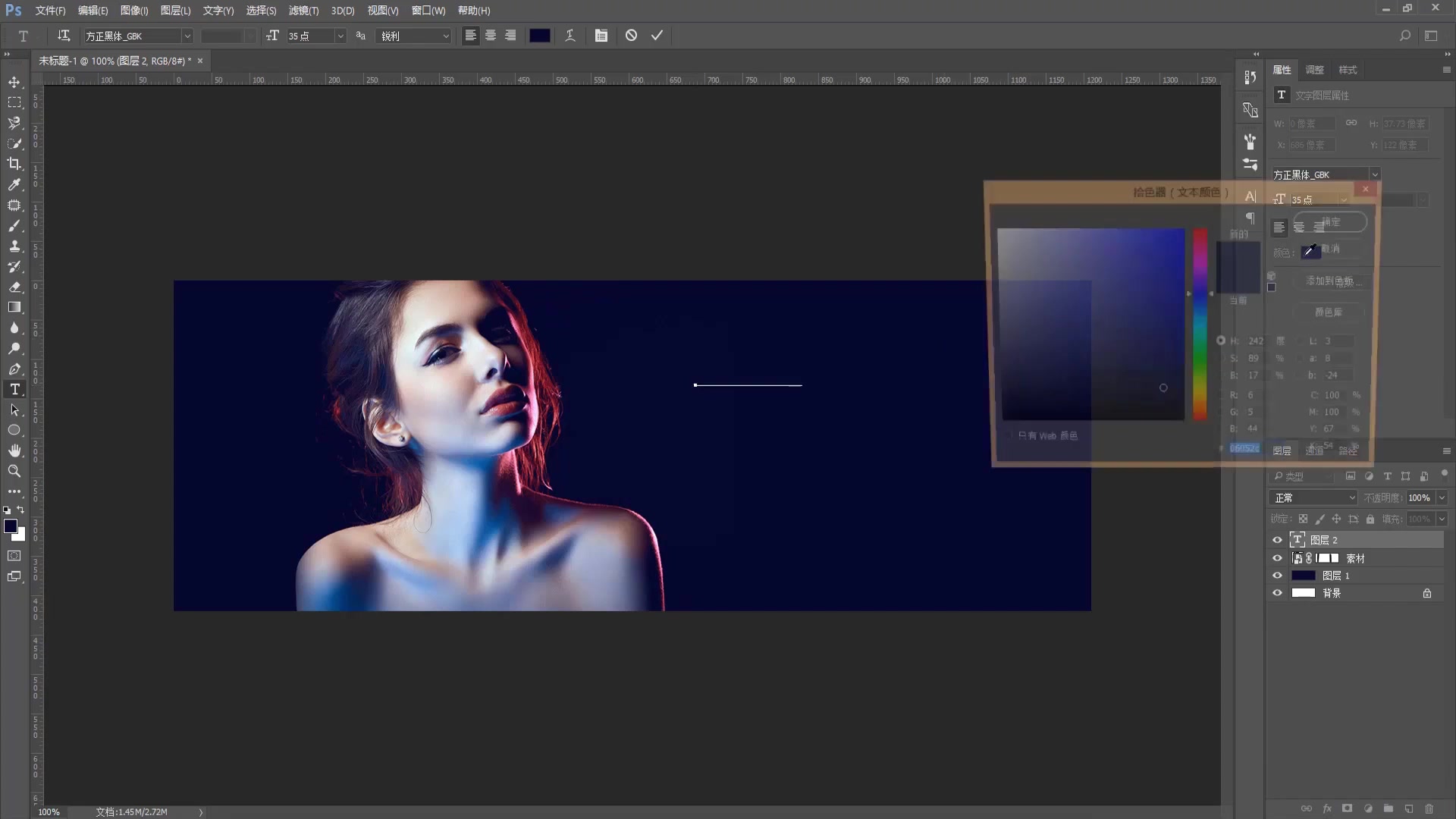This screenshot has width=1456, height=819.
Task: Select the Crop tool
Action: pyautogui.click(x=14, y=164)
